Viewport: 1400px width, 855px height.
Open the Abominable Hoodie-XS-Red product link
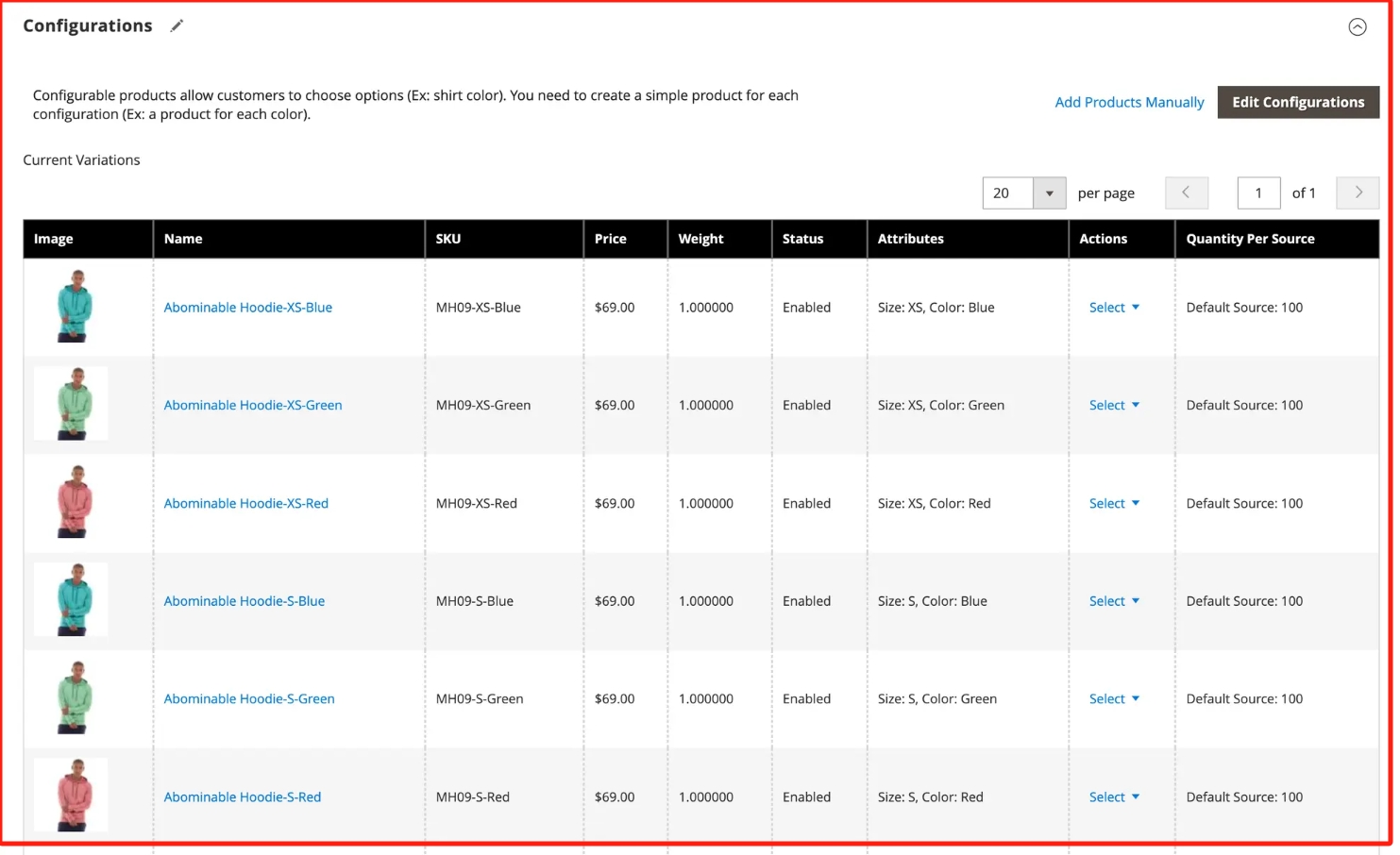pyautogui.click(x=245, y=504)
